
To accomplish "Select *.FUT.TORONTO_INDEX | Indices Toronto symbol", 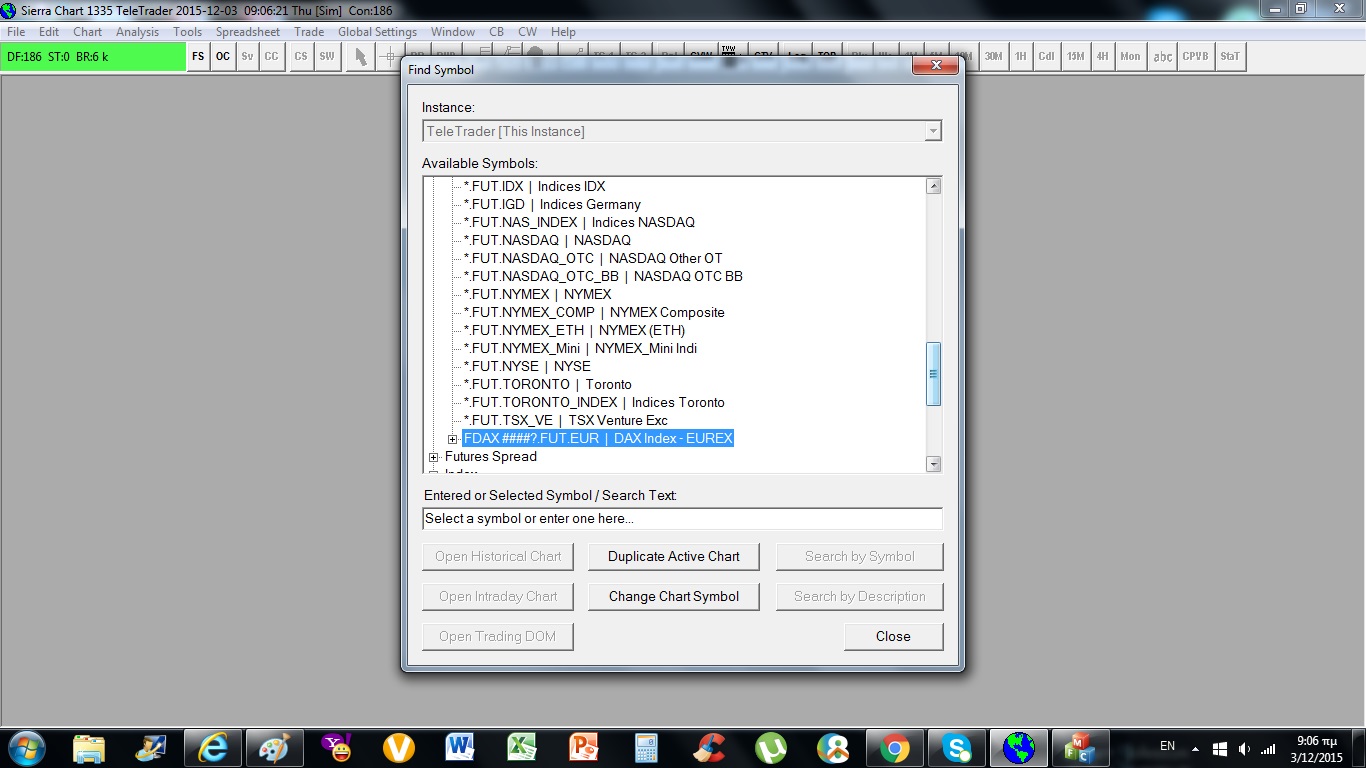I will coord(595,402).
